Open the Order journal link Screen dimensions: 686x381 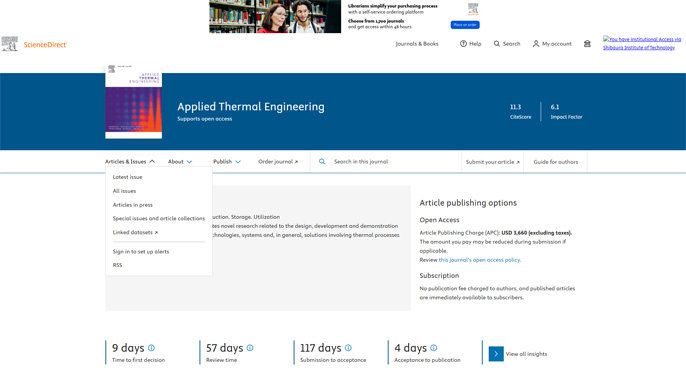tap(278, 161)
